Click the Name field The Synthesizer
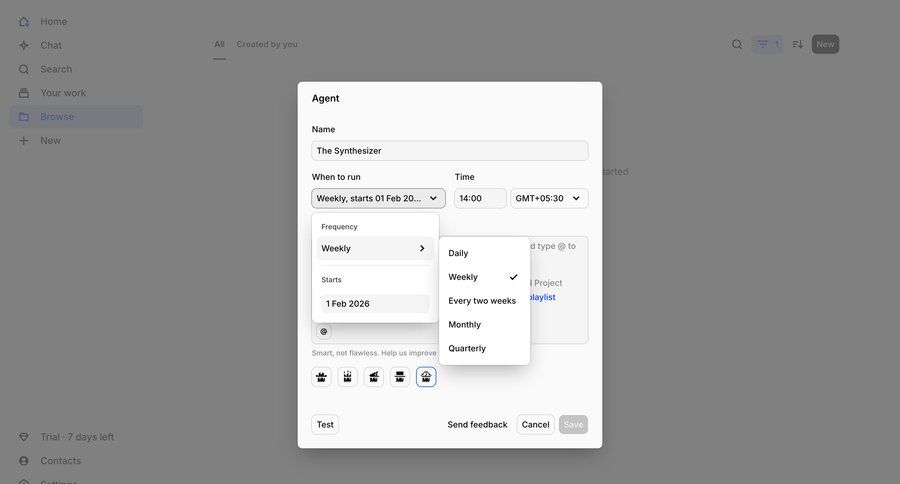The width and height of the screenshot is (900, 484). tap(450, 150)
